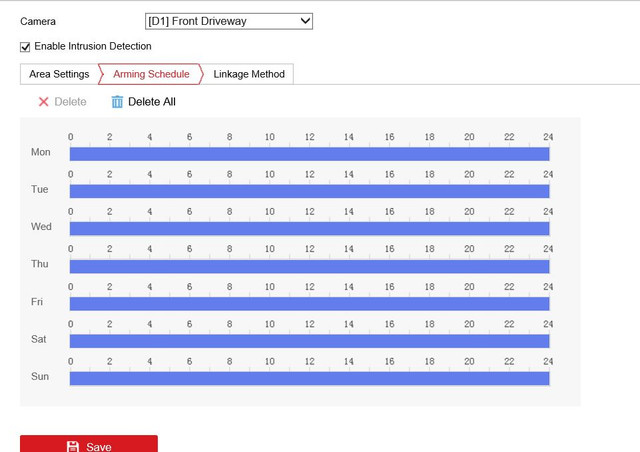Click the Fri day label
The width and height of the screenshot is (640, 452).
[39, 302]
